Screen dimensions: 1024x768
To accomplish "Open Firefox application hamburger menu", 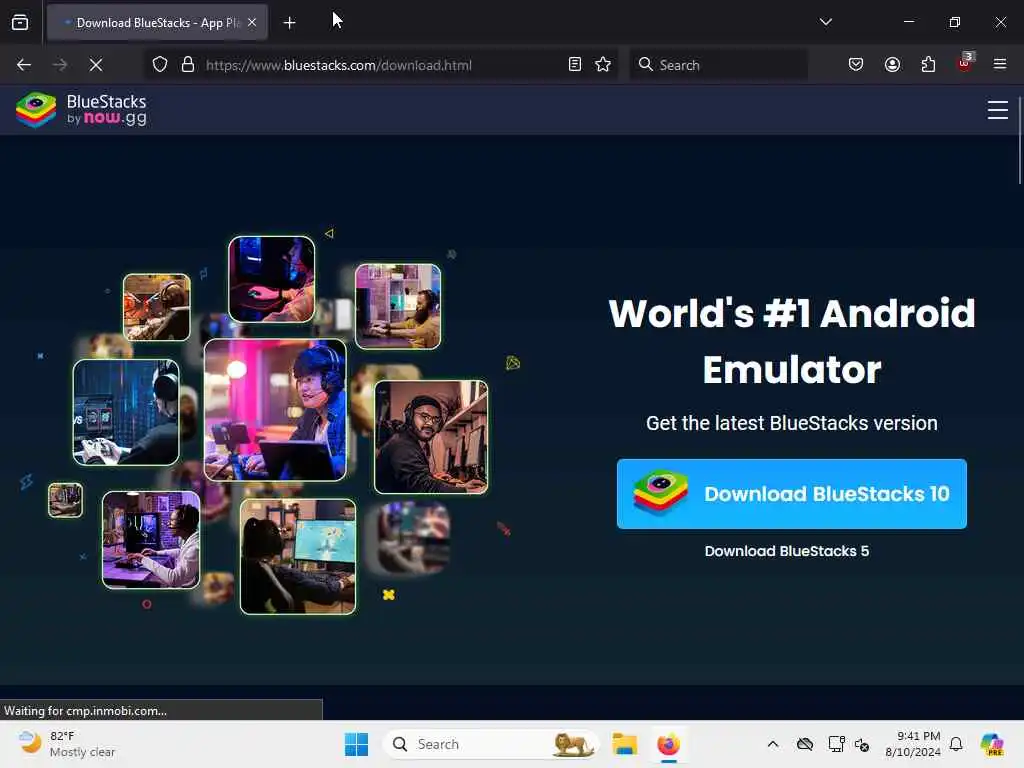I will pyautogui.click(x=1000, y=64).
